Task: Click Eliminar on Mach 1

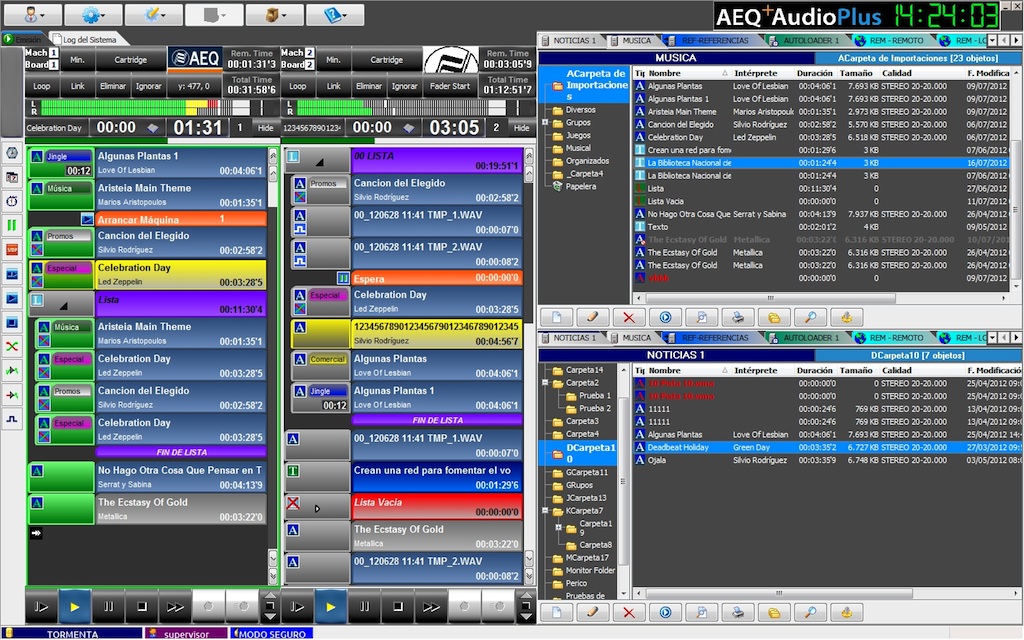Action: (x=113, y=86)
